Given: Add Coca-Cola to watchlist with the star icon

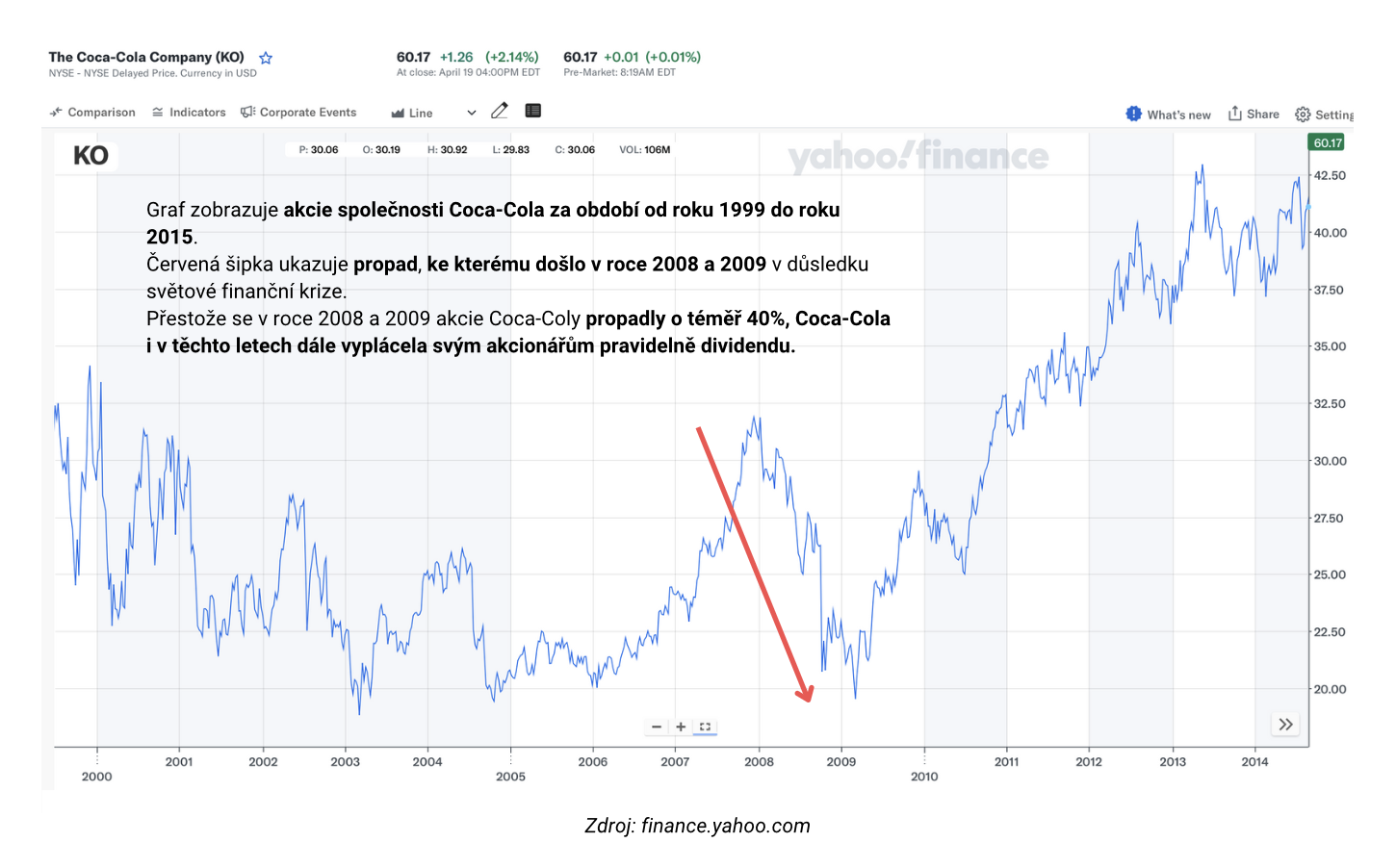Looking at the screenshot, I should point(266,59).
